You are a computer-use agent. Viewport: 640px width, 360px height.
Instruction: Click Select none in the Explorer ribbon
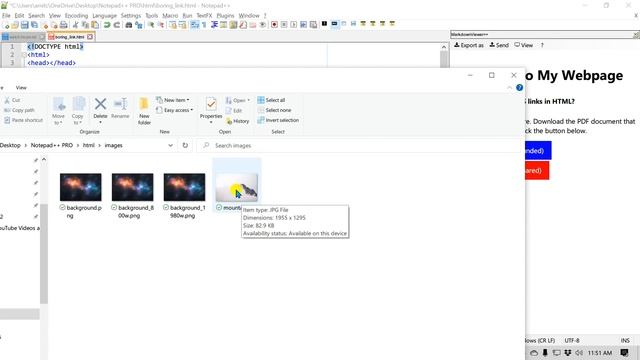pyautogui.click(x=274, y=110)
